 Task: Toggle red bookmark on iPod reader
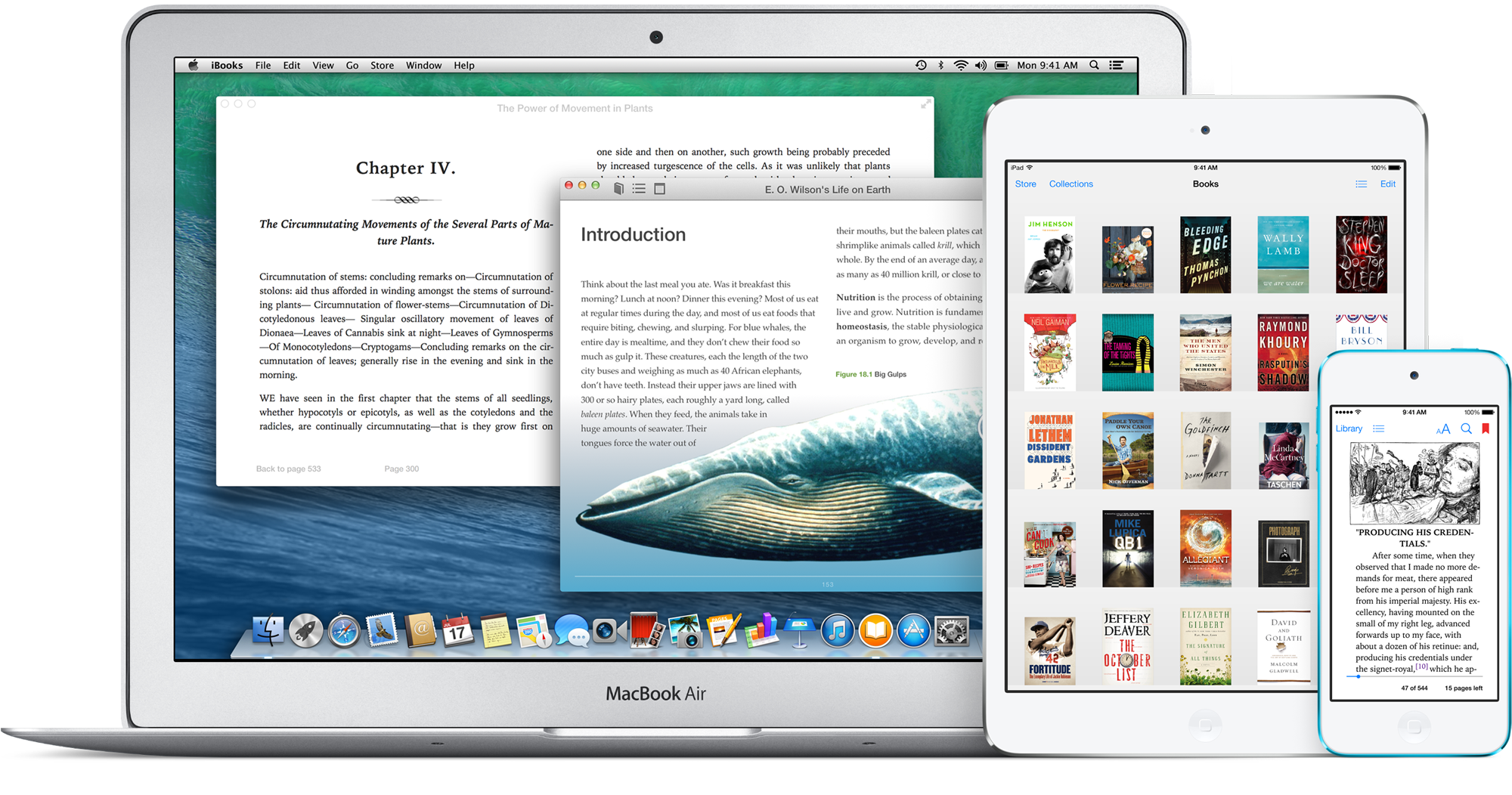(1486, 428)
